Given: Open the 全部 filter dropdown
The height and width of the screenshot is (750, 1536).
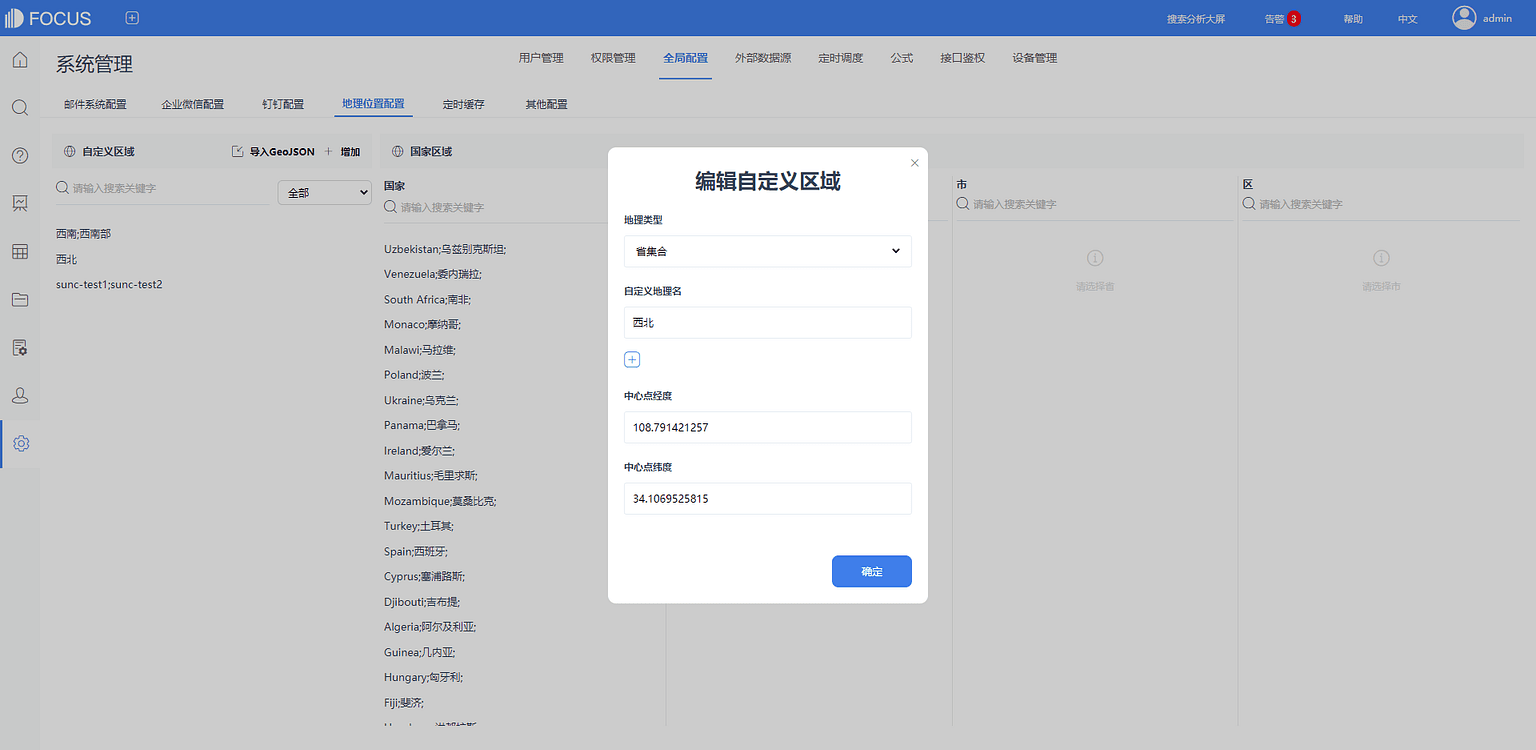Looking at the screenshot, I should point(324,192).
